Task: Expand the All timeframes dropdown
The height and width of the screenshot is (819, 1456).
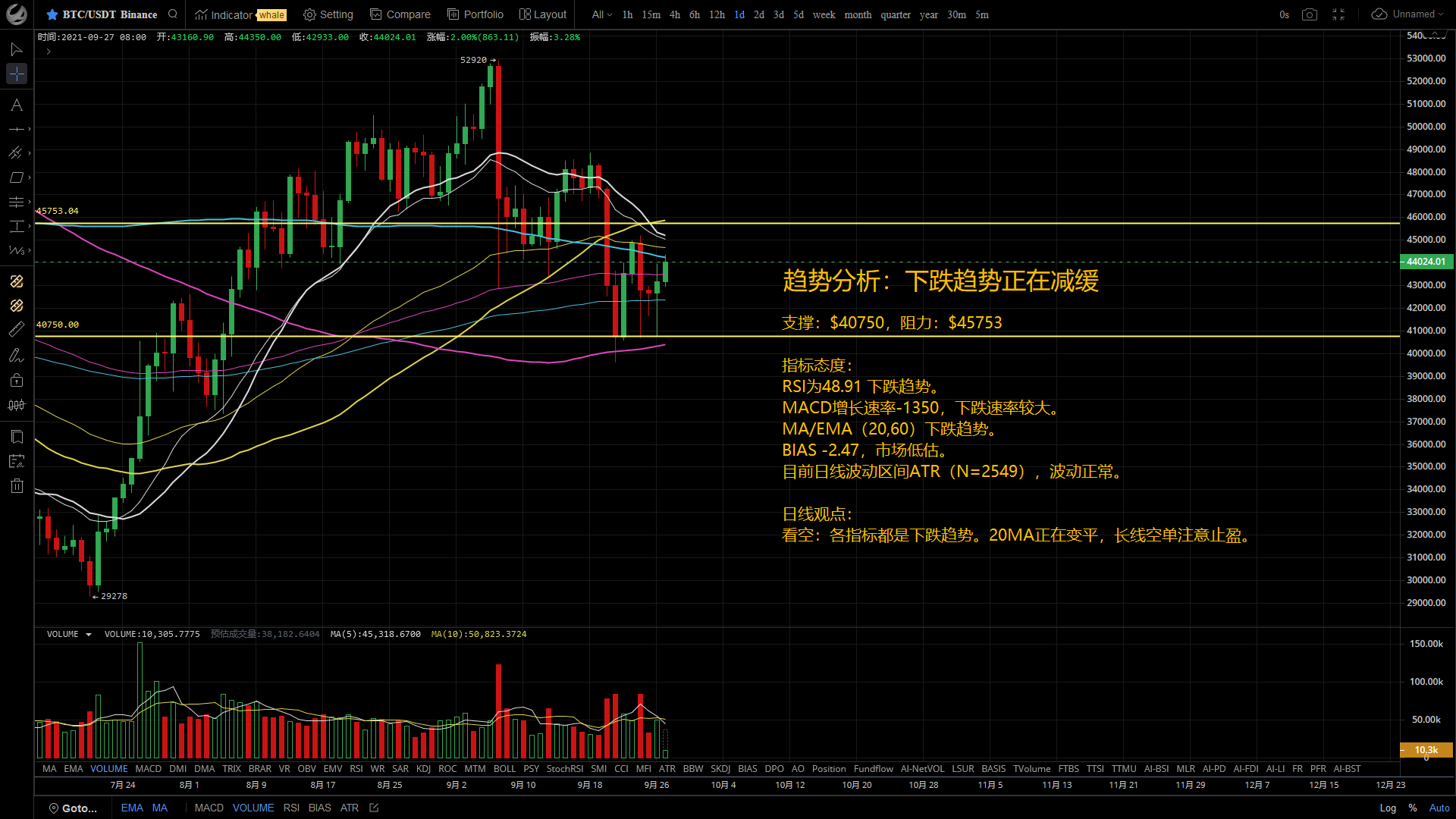Action: (x=601, y=14)
